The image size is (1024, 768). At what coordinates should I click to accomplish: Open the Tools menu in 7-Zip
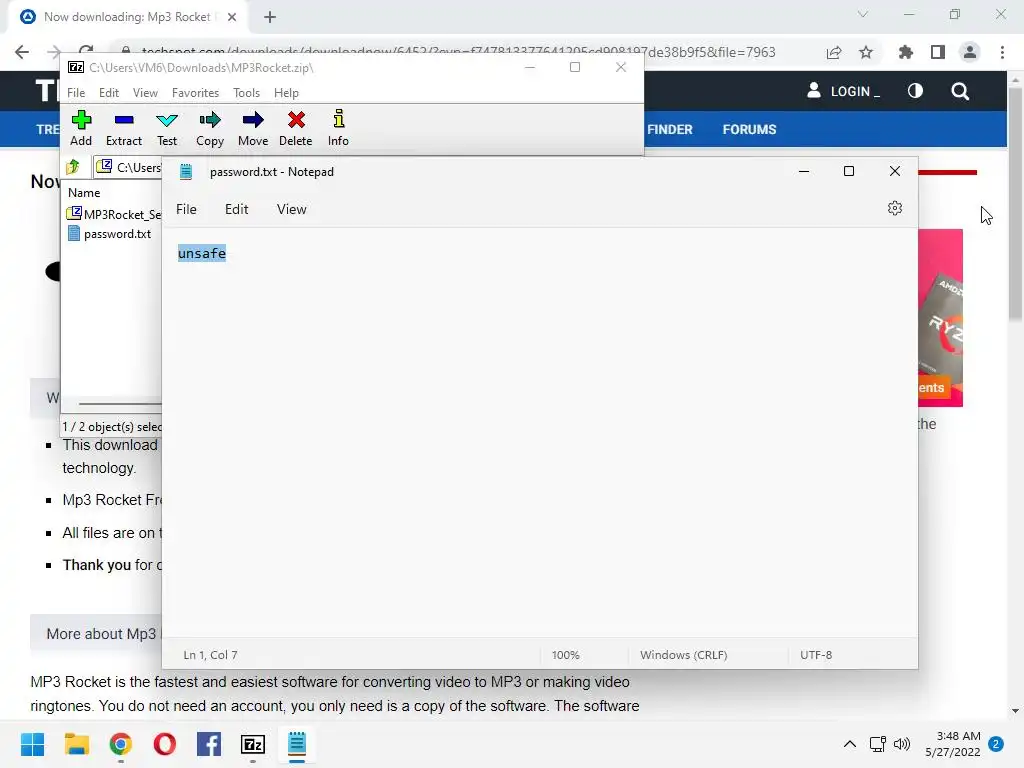(246, 93)
